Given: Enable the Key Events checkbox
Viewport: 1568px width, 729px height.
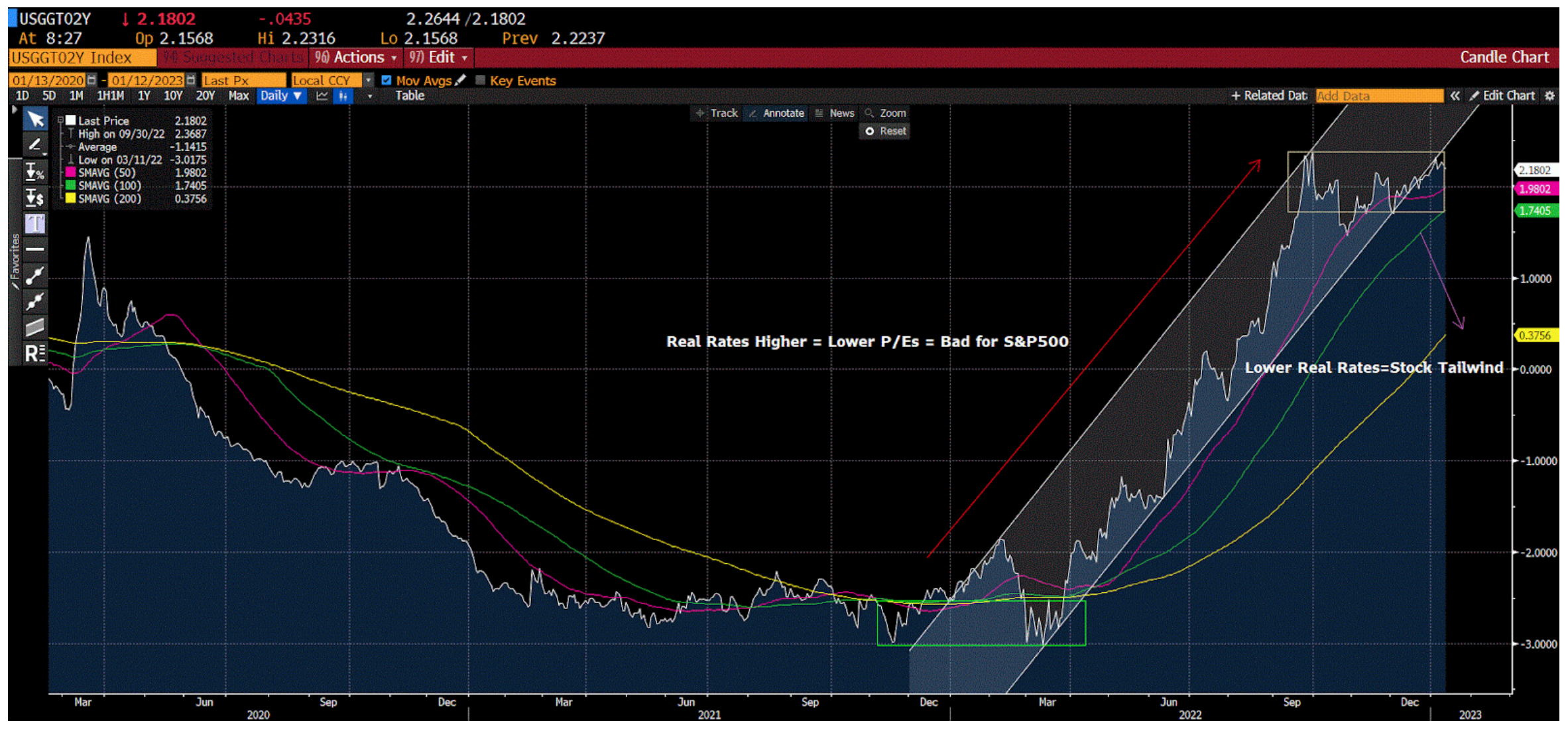Looking at the screenshot, I should point(481,80).
